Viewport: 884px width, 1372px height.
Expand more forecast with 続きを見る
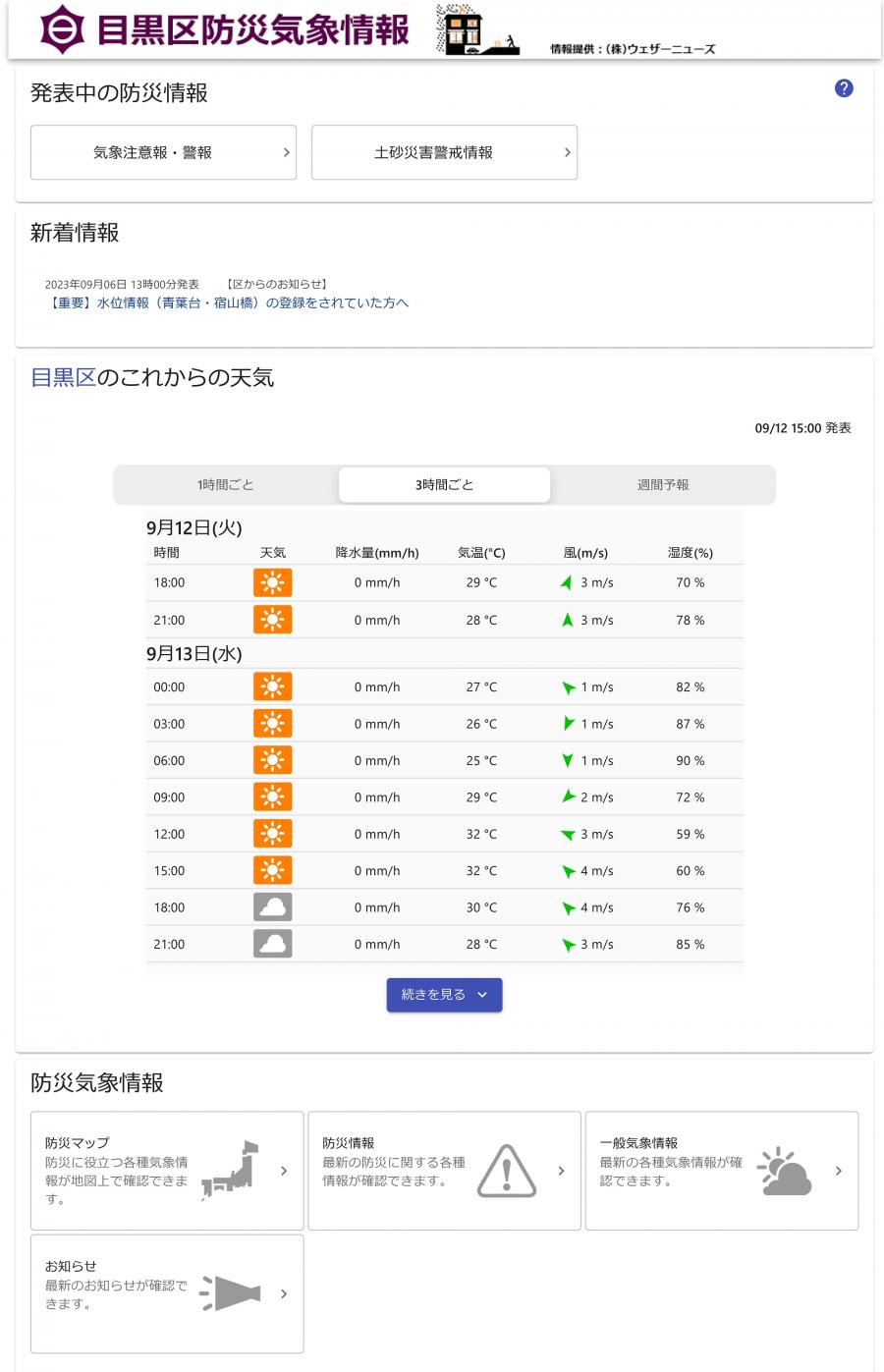[x=444, y=995]
